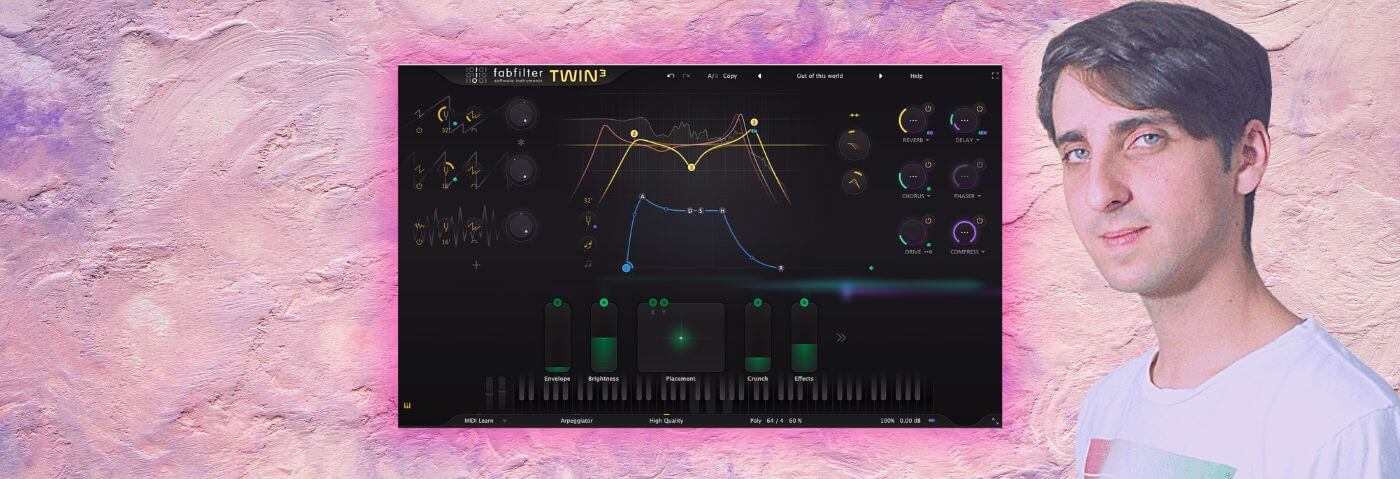Click the High Quality button

tap(666, 421)
